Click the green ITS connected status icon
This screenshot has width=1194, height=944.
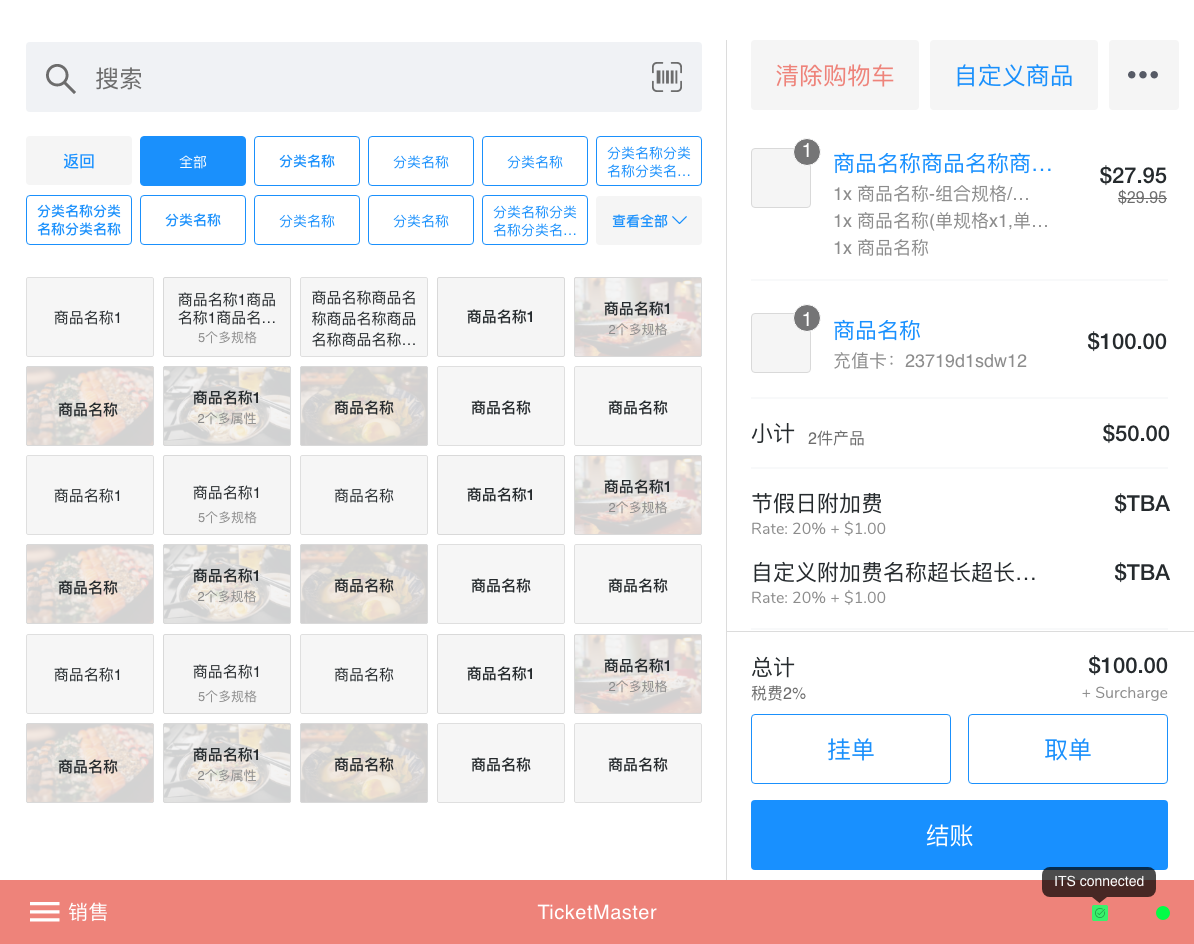(x=1100, y=913)
